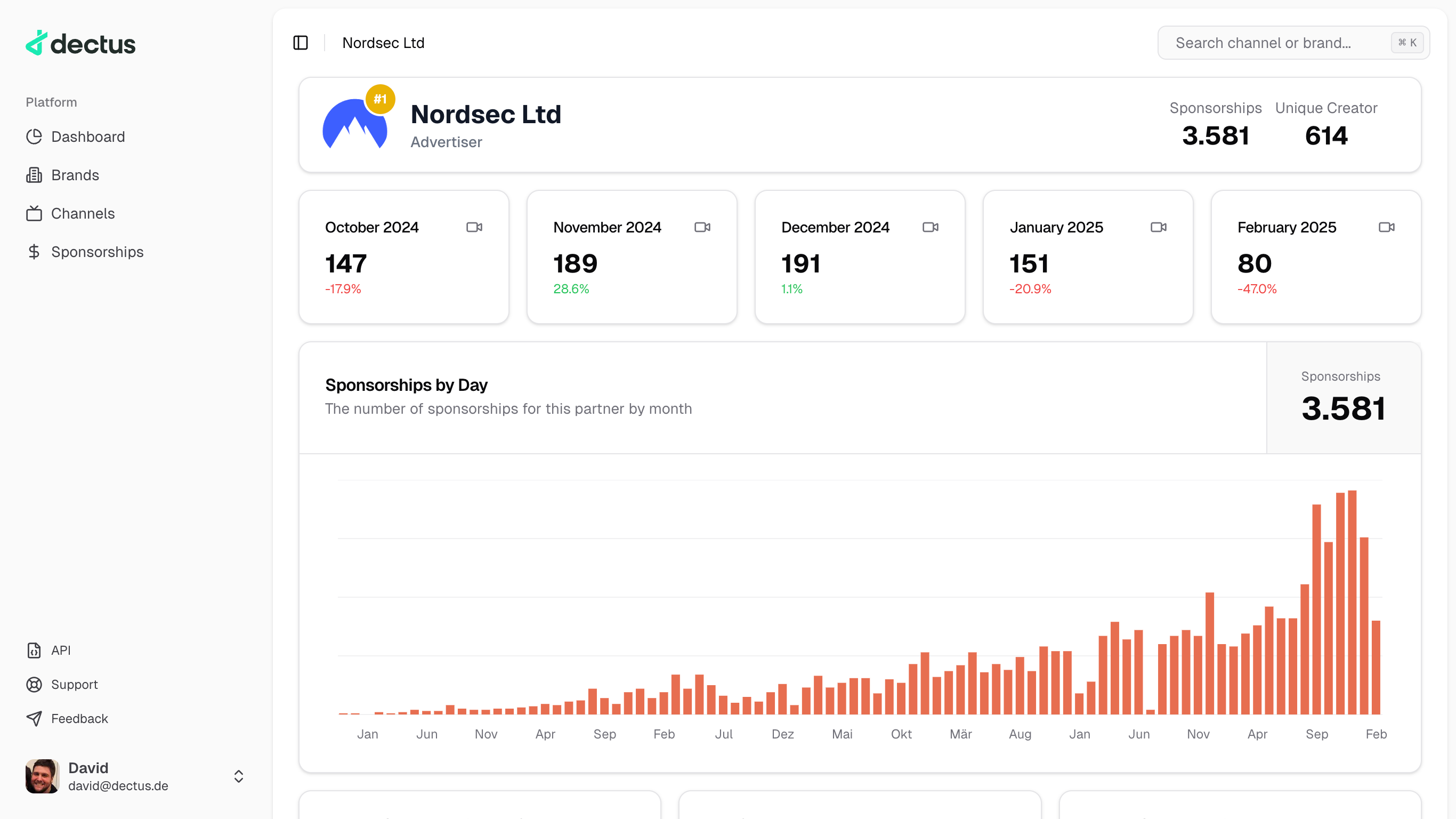1456x819 pixels.
Task: Open Dashboard from the sidebar
Action: [87, 136]
